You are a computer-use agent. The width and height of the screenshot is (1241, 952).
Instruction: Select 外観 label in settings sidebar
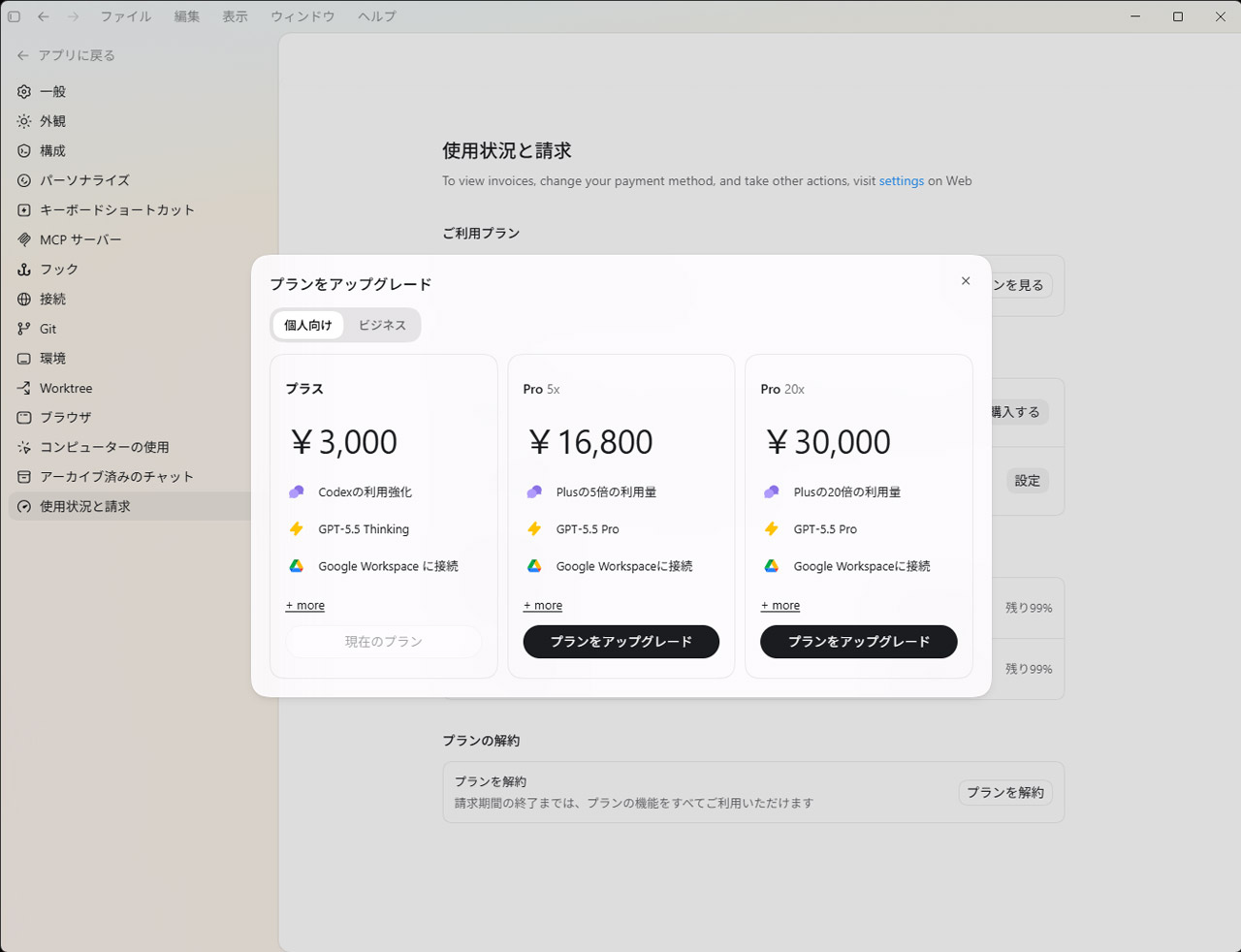(x=53, y=121)
